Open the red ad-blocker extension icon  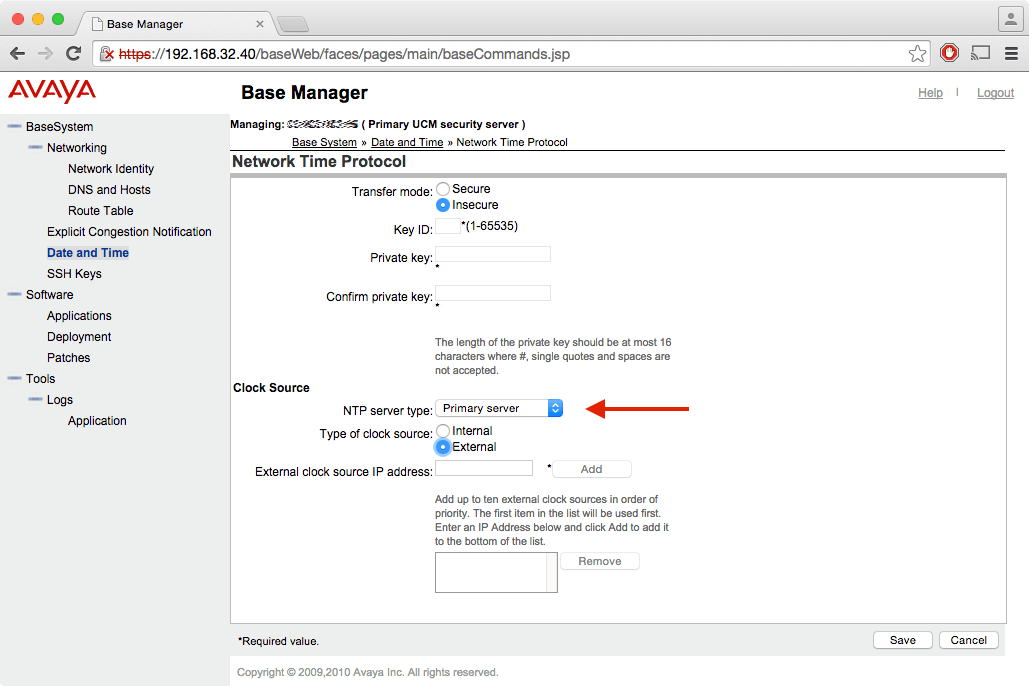coord(949,53)
